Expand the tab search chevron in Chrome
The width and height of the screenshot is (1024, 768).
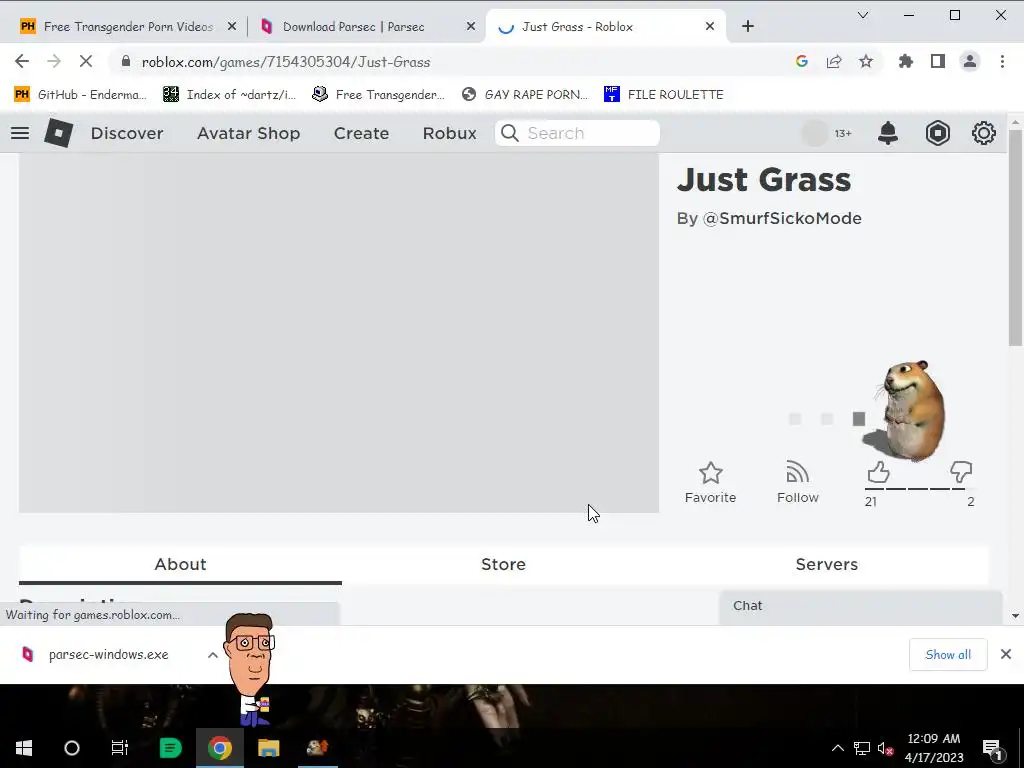pos(863,15)
